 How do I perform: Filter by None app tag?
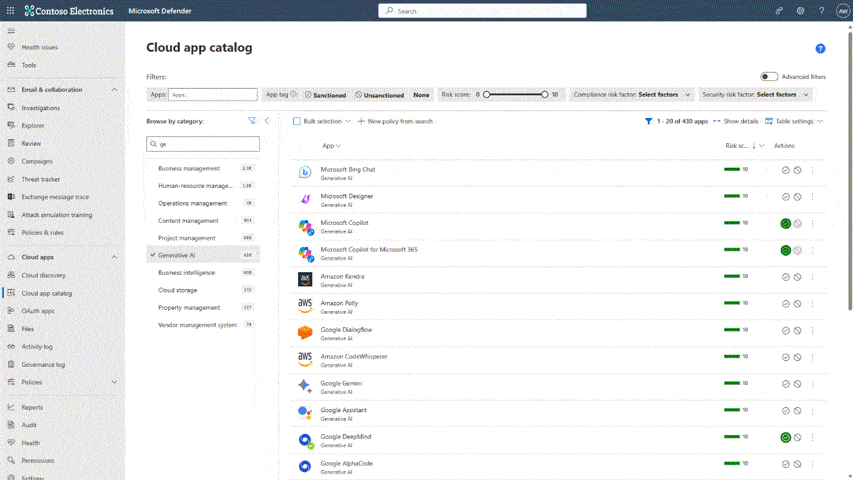(x=421, y=95)
